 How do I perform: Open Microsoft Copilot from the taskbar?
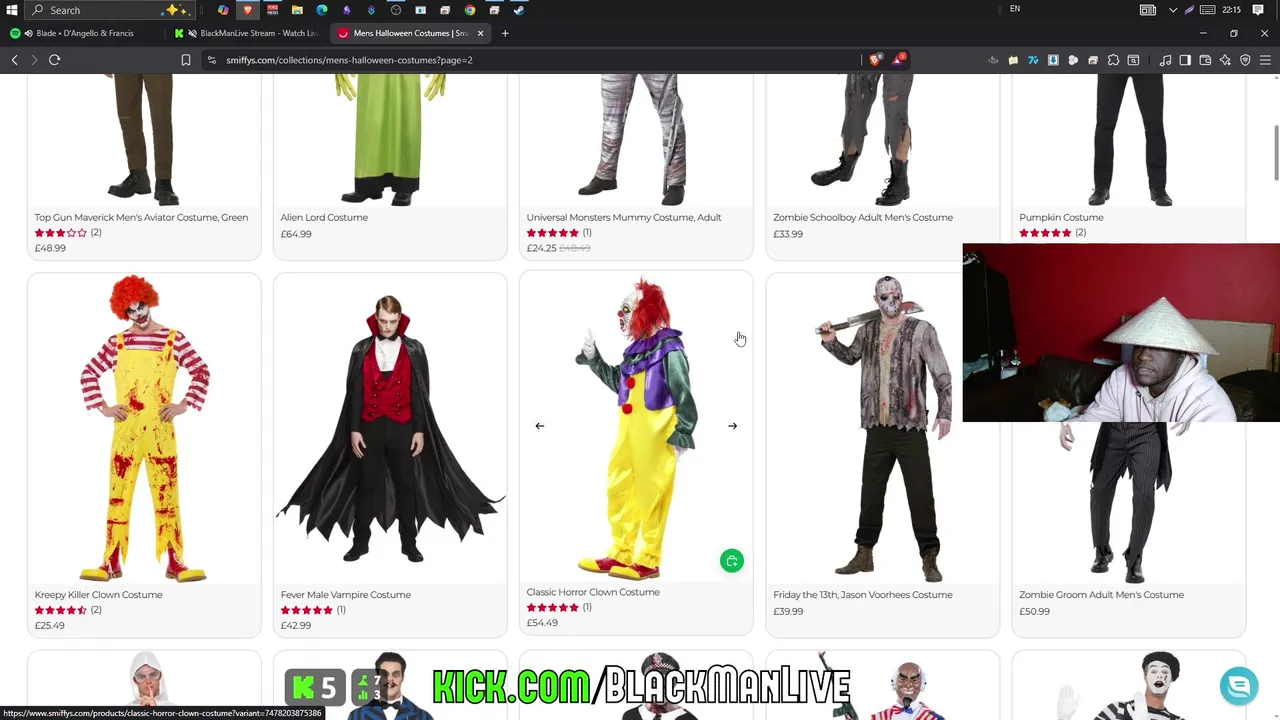point(223,10)
